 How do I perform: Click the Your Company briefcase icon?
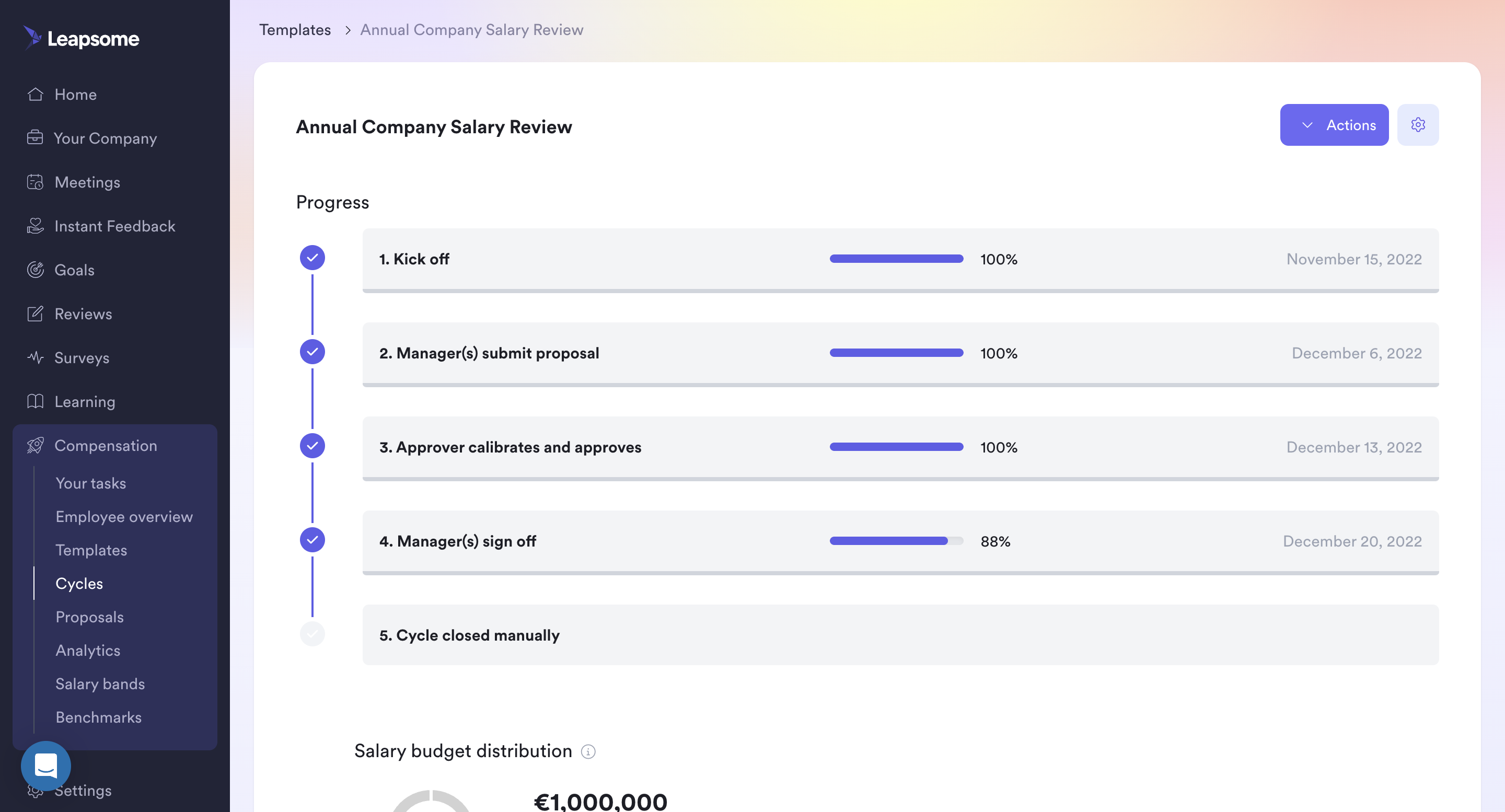pyautogui.click(x=35, y=138)
